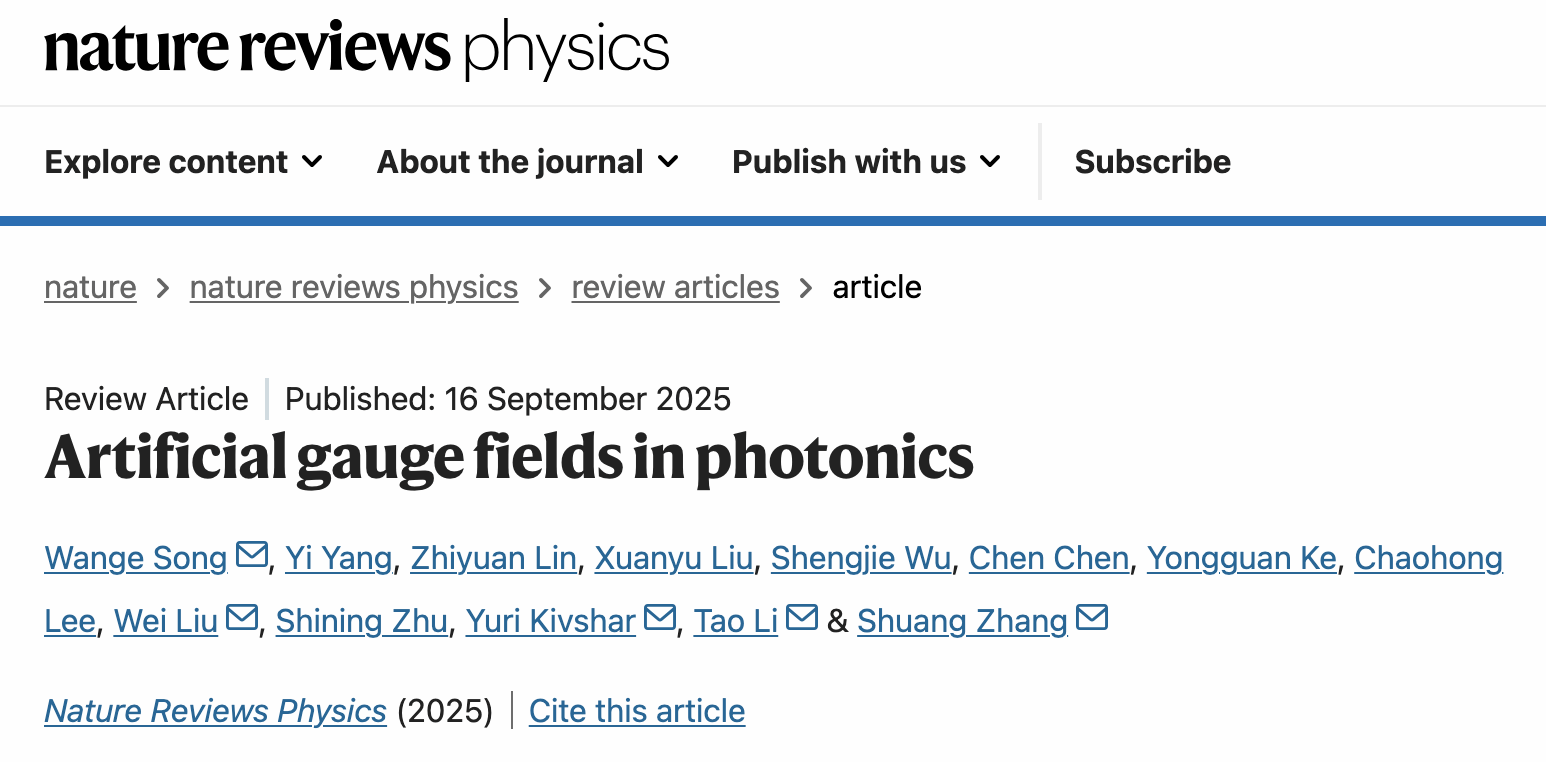Expand the Explore content dropdown
1546x762 pixels.
pos(184,162)
